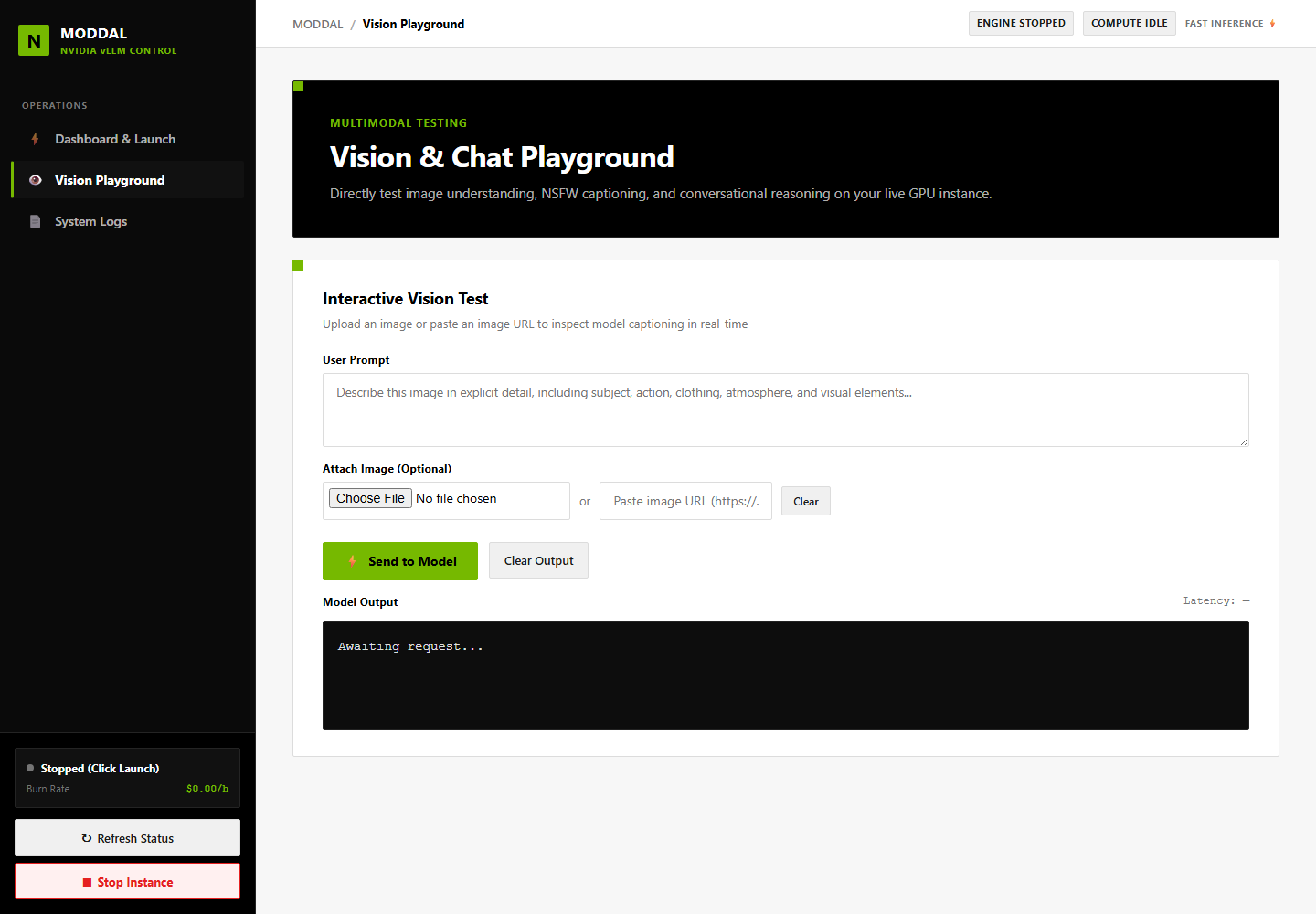Click the User Prompt label

click(x=356, y=360)
